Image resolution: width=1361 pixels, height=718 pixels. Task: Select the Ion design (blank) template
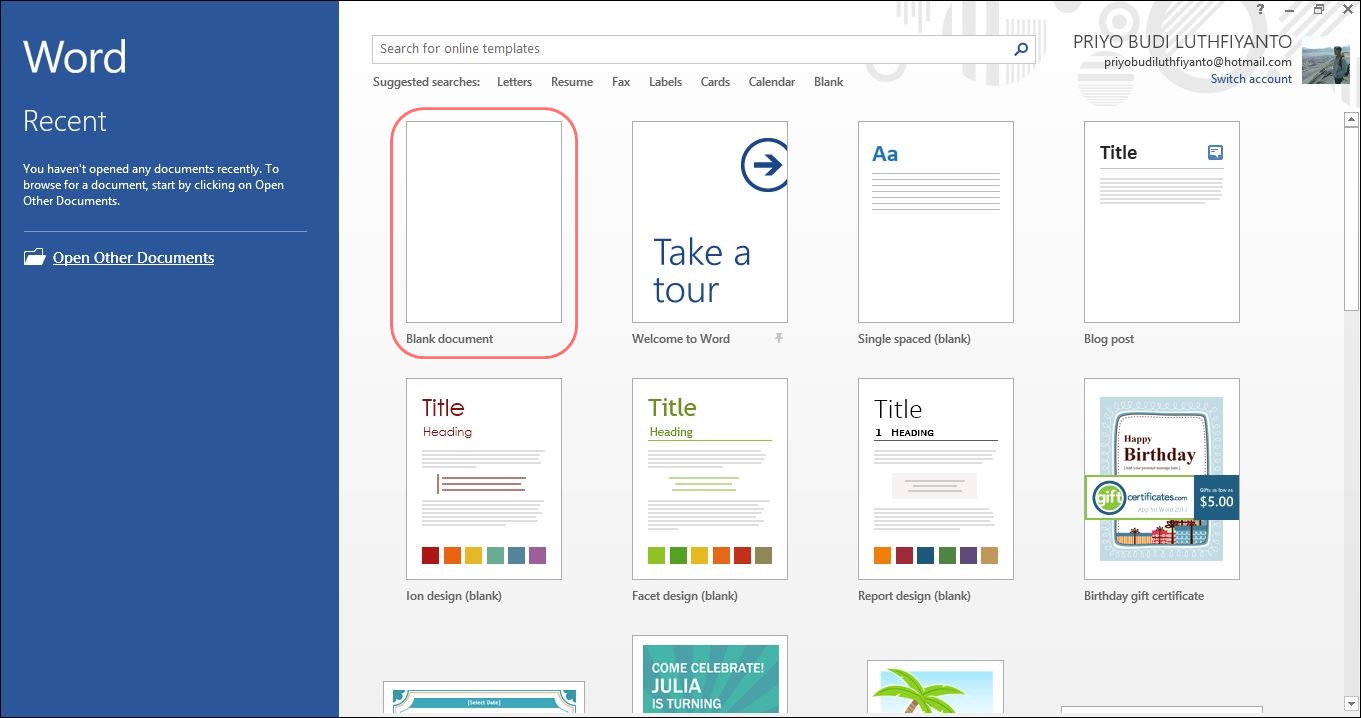click(x=484, y=479)
